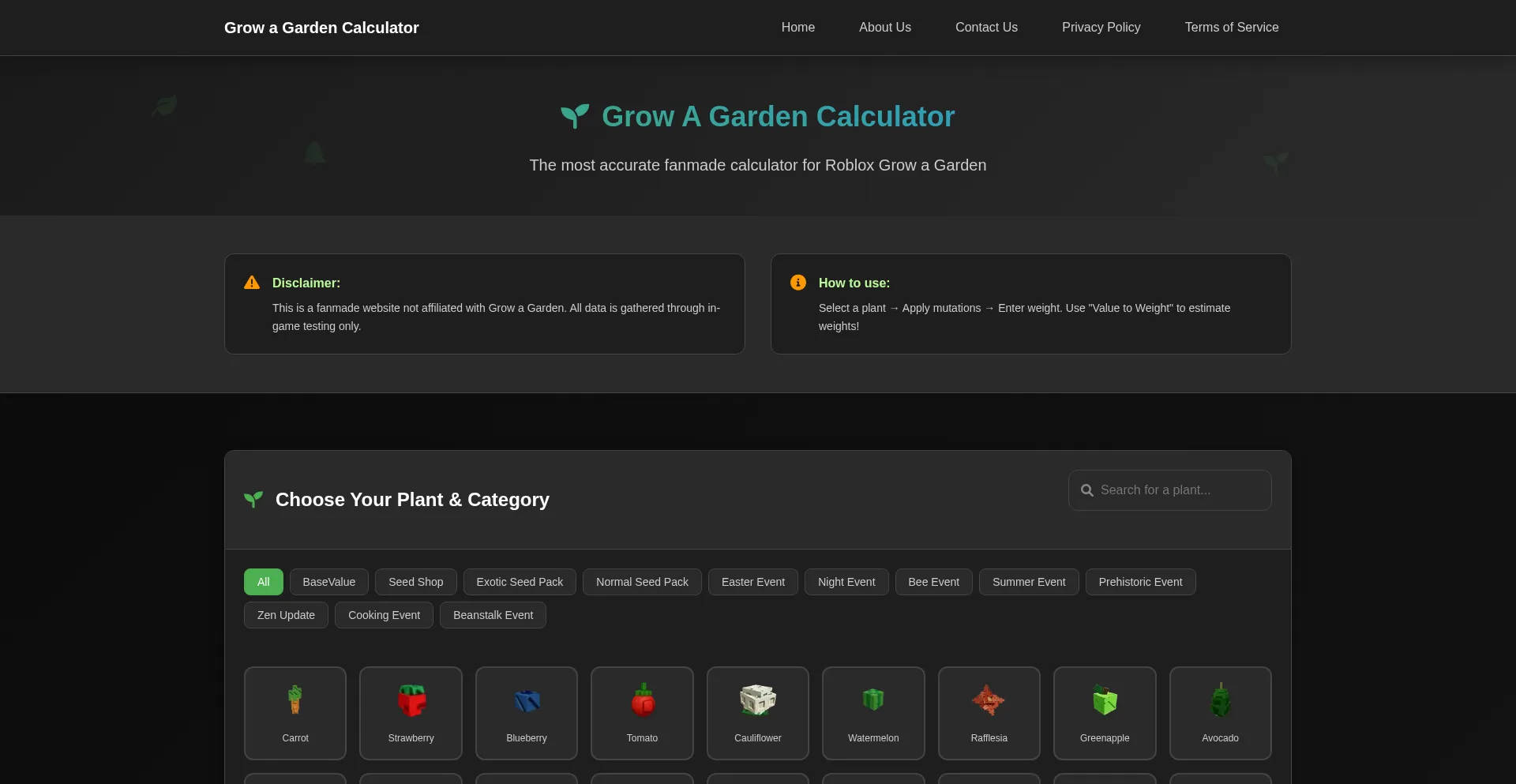This screenshot has width=1516, height=784.
Task: Choose the Blueberry plant icon
Action: pyautogui.click(x=527, y=700)
